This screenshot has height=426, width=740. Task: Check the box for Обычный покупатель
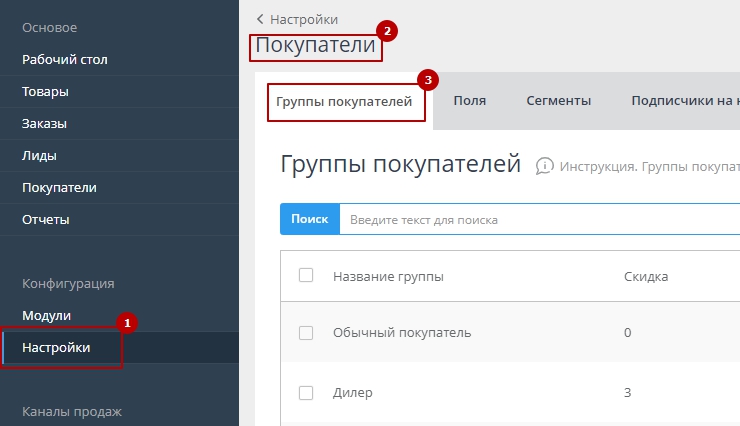pos(306,333)
